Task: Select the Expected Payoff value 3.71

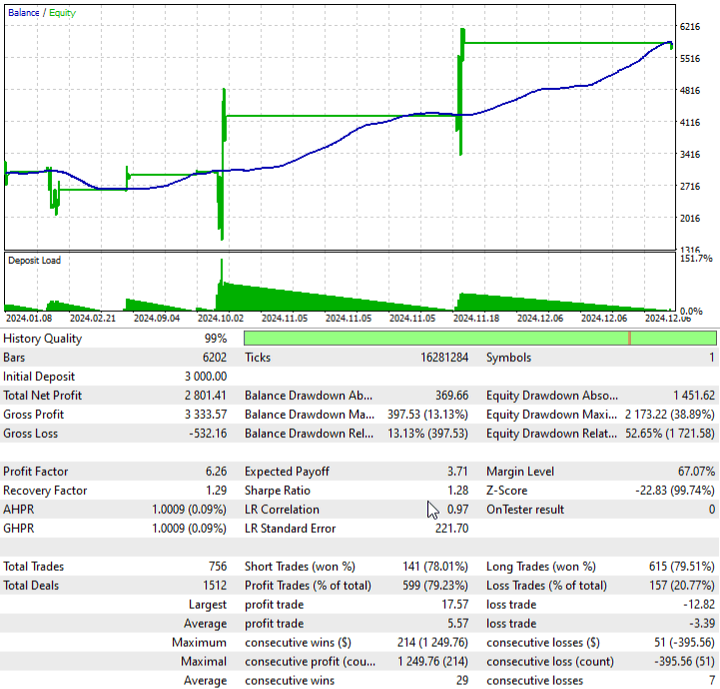Action: (x=457, y=471)
